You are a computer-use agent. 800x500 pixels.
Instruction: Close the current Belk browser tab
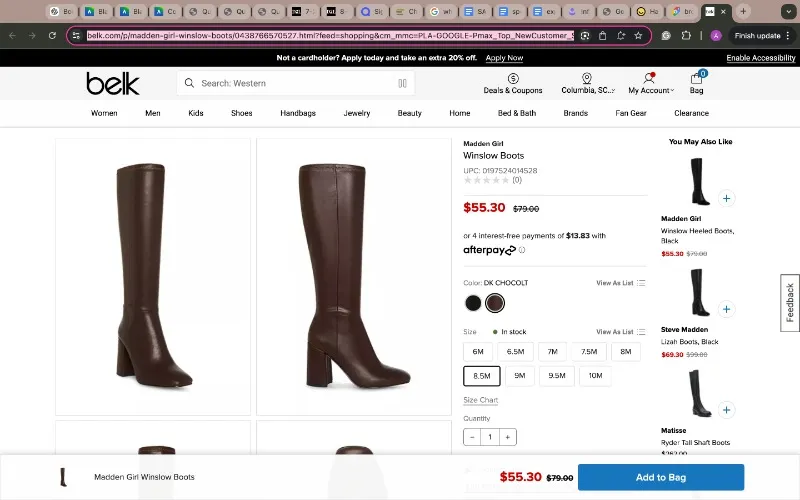pyautogui.click(x=723, y=11)
